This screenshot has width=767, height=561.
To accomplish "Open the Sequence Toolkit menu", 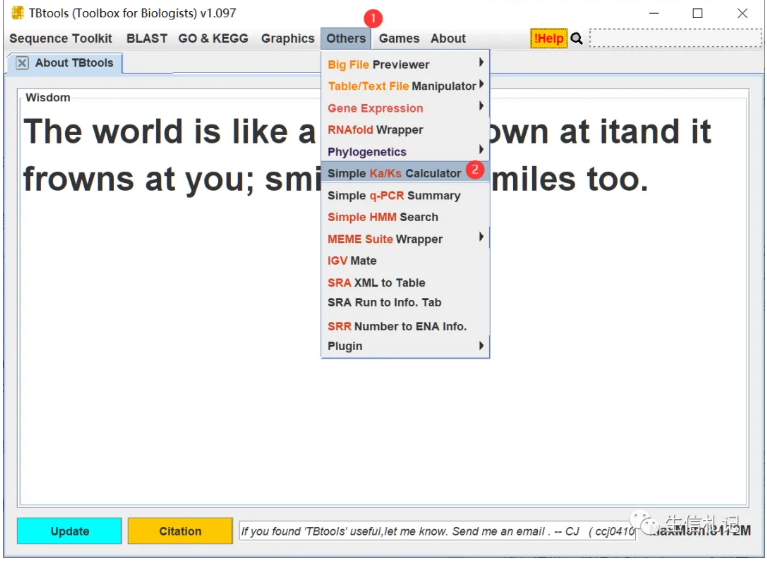I will tap(61, 39).
